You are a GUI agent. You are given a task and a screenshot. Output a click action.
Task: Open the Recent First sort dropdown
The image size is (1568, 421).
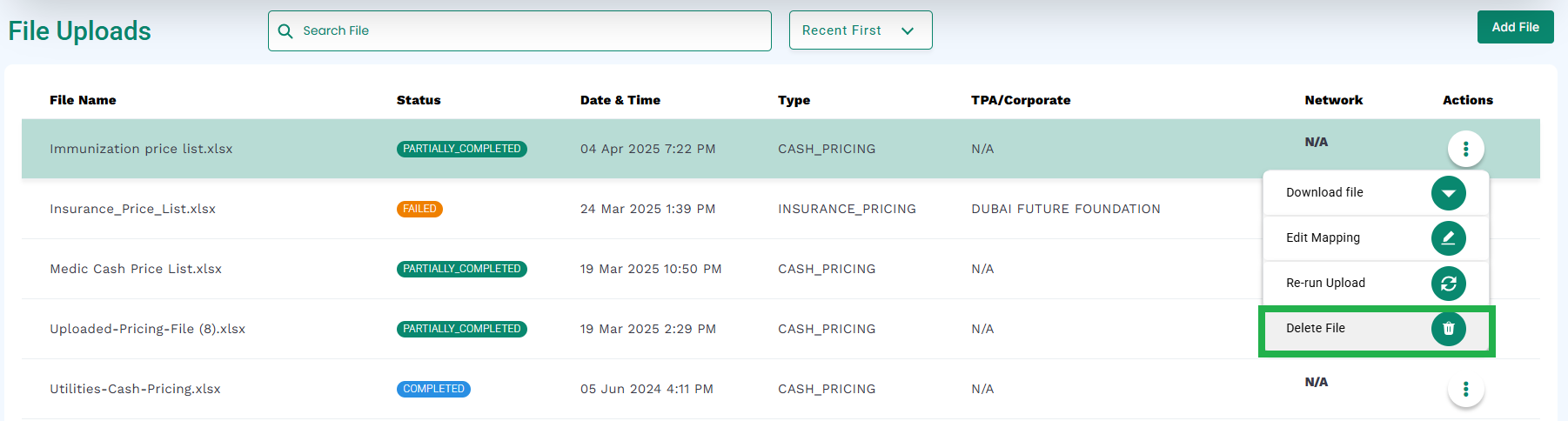click(x=861, y=30)
